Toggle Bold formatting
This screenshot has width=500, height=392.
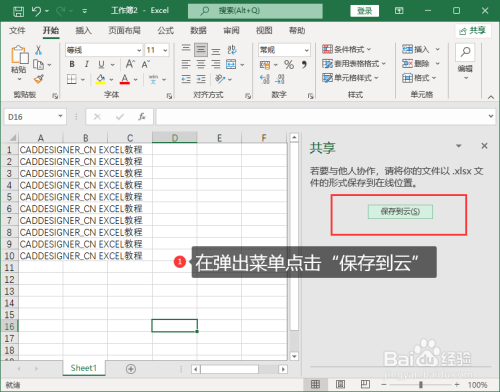click(x=72, y=64)
